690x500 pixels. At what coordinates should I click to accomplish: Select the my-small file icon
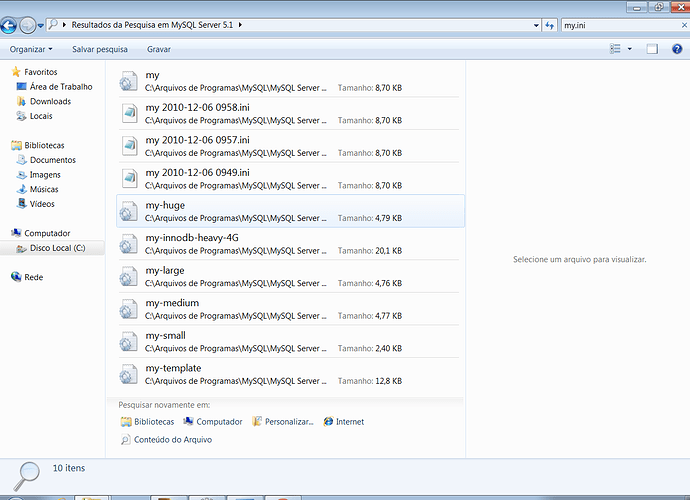tap(128, 342)
